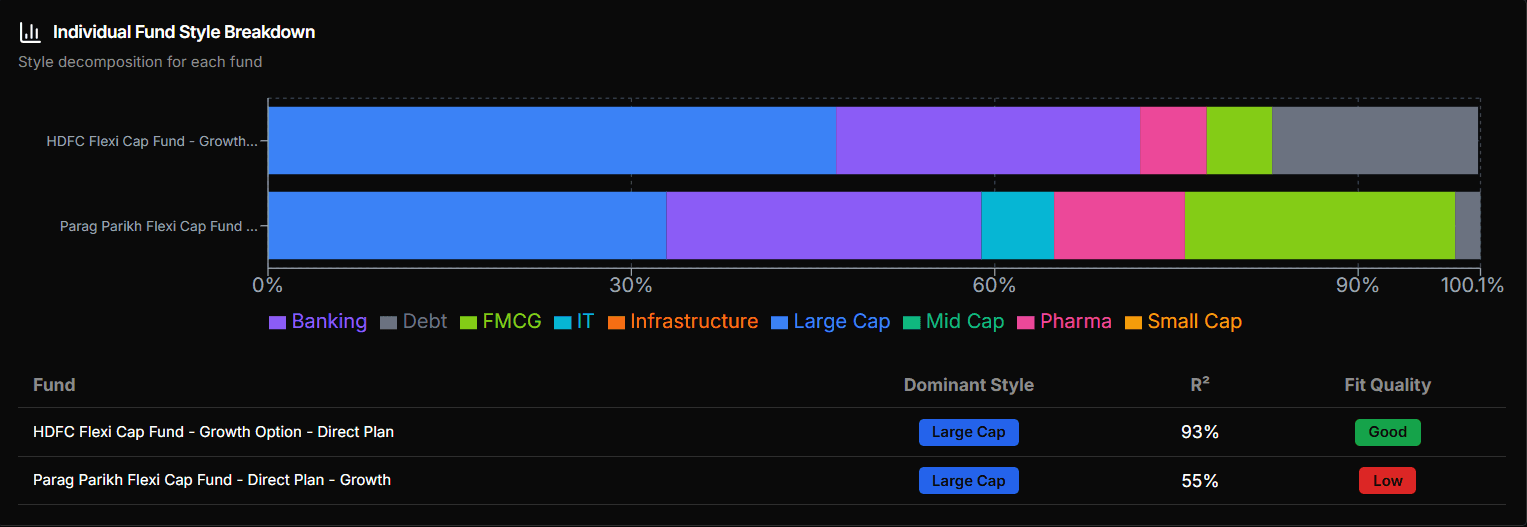Toggle the Mid Cap legend entry
Image resolution: width=1527 pixels, height=527 pixels.
[x=953, y=322]
